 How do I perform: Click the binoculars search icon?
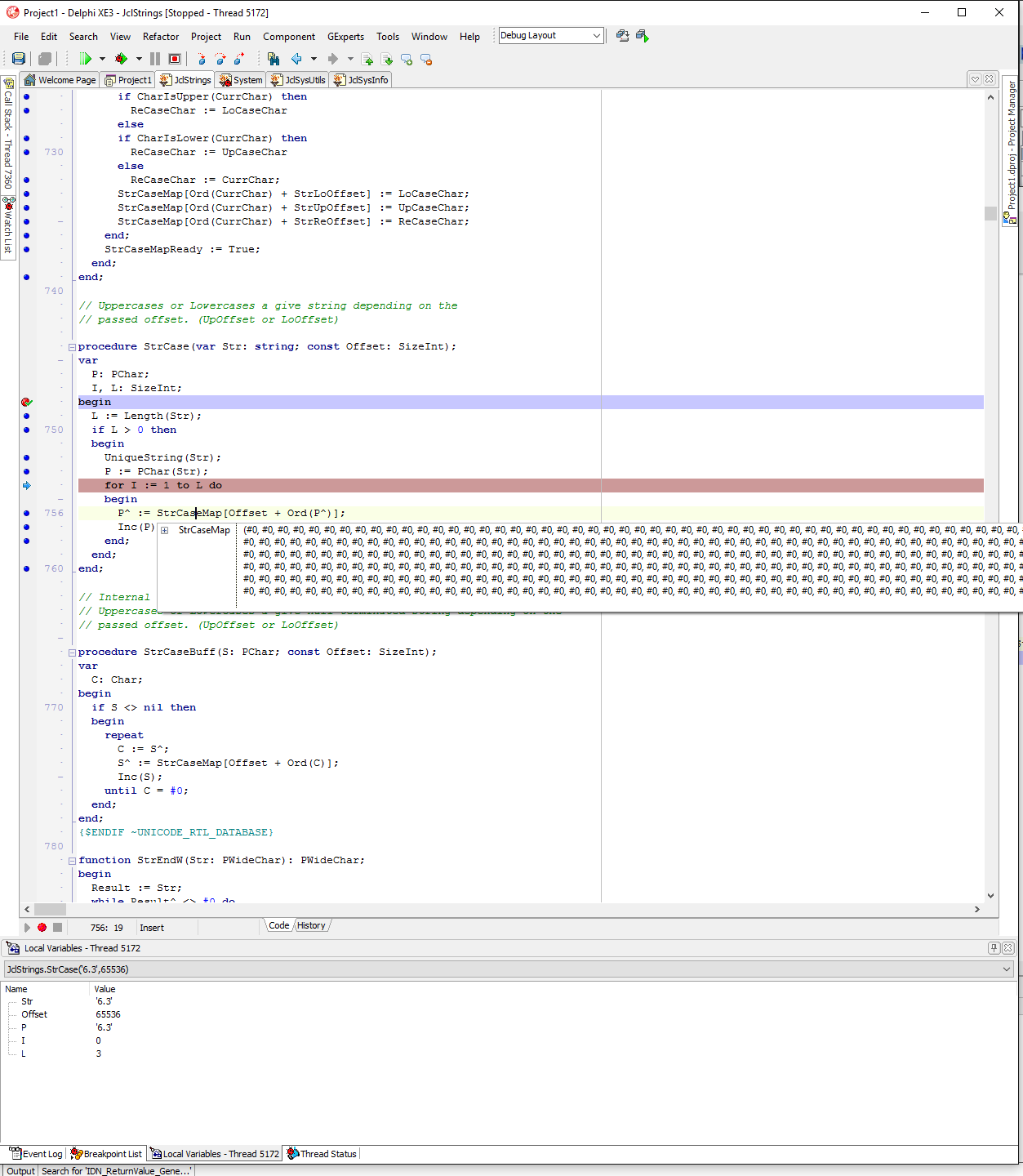(x=274, y=59)
